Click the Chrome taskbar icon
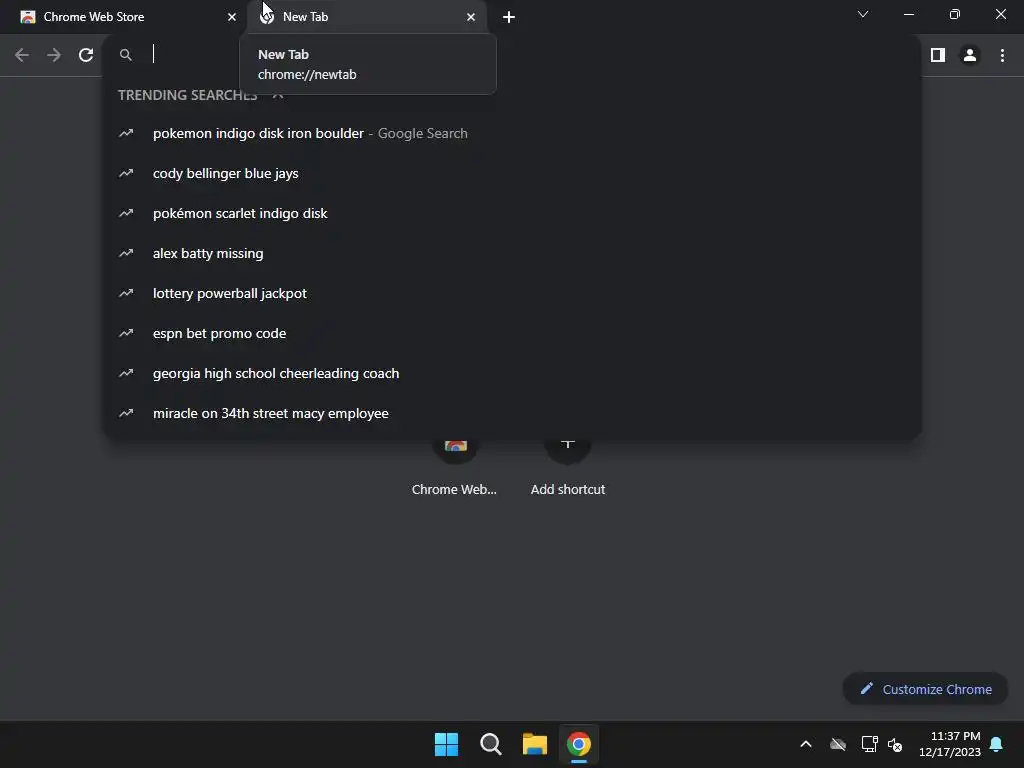Image resolution: width=1024 pixels, height=768 pixels. (x=579, y=744)
